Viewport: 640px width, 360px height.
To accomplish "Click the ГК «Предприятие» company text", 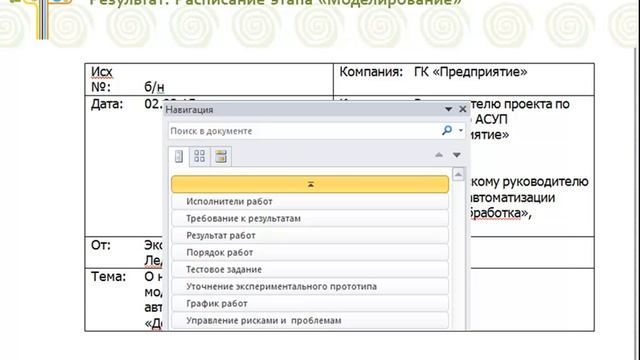I will click(471, 72).
